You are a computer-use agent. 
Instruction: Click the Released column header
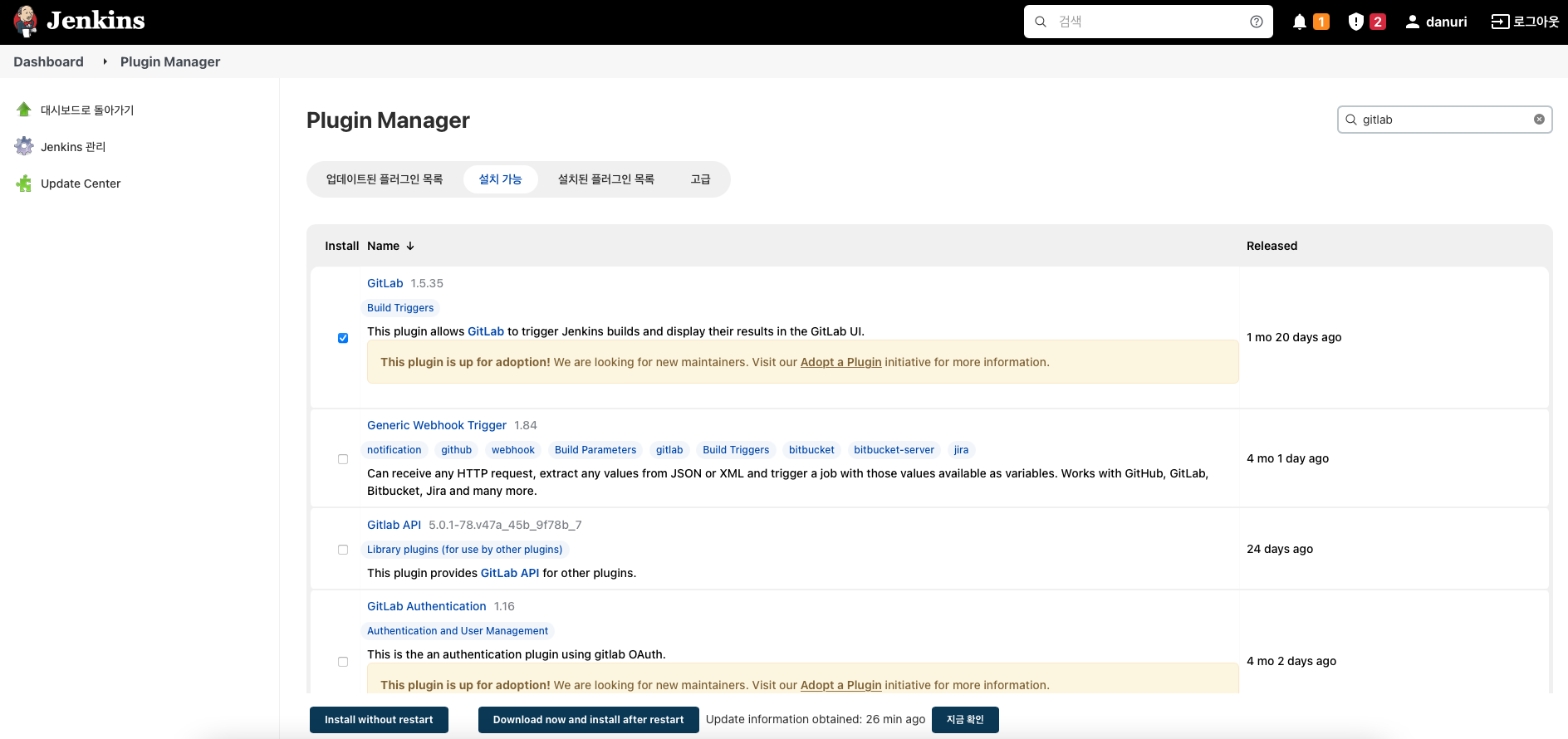[1272, 246]
